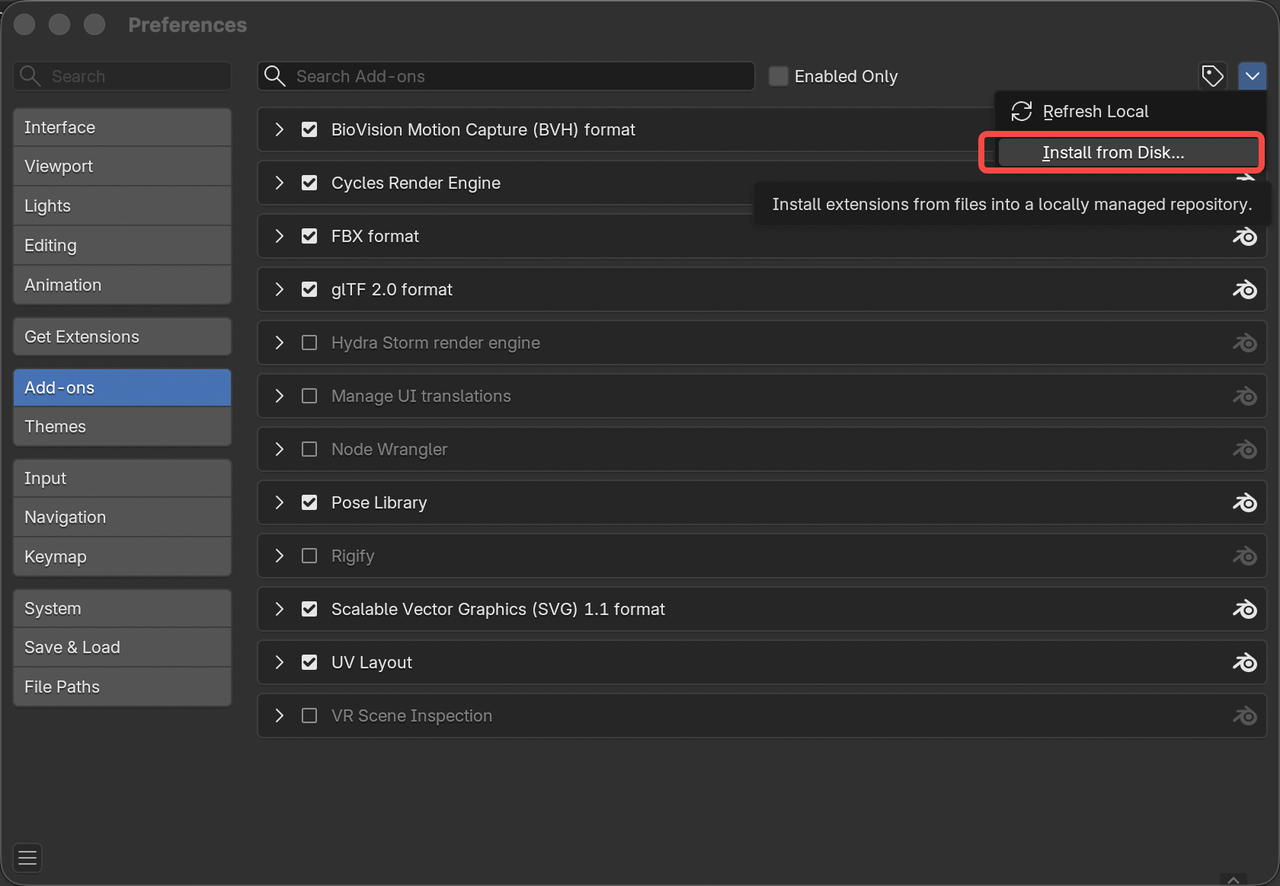Enable the Rigify add-on checkbox
Viewport: 1280px width, 886px height.
coord(309,556)
